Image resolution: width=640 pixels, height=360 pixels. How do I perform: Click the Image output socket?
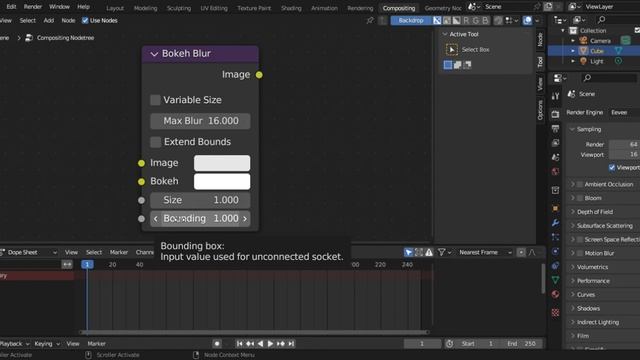259,75
